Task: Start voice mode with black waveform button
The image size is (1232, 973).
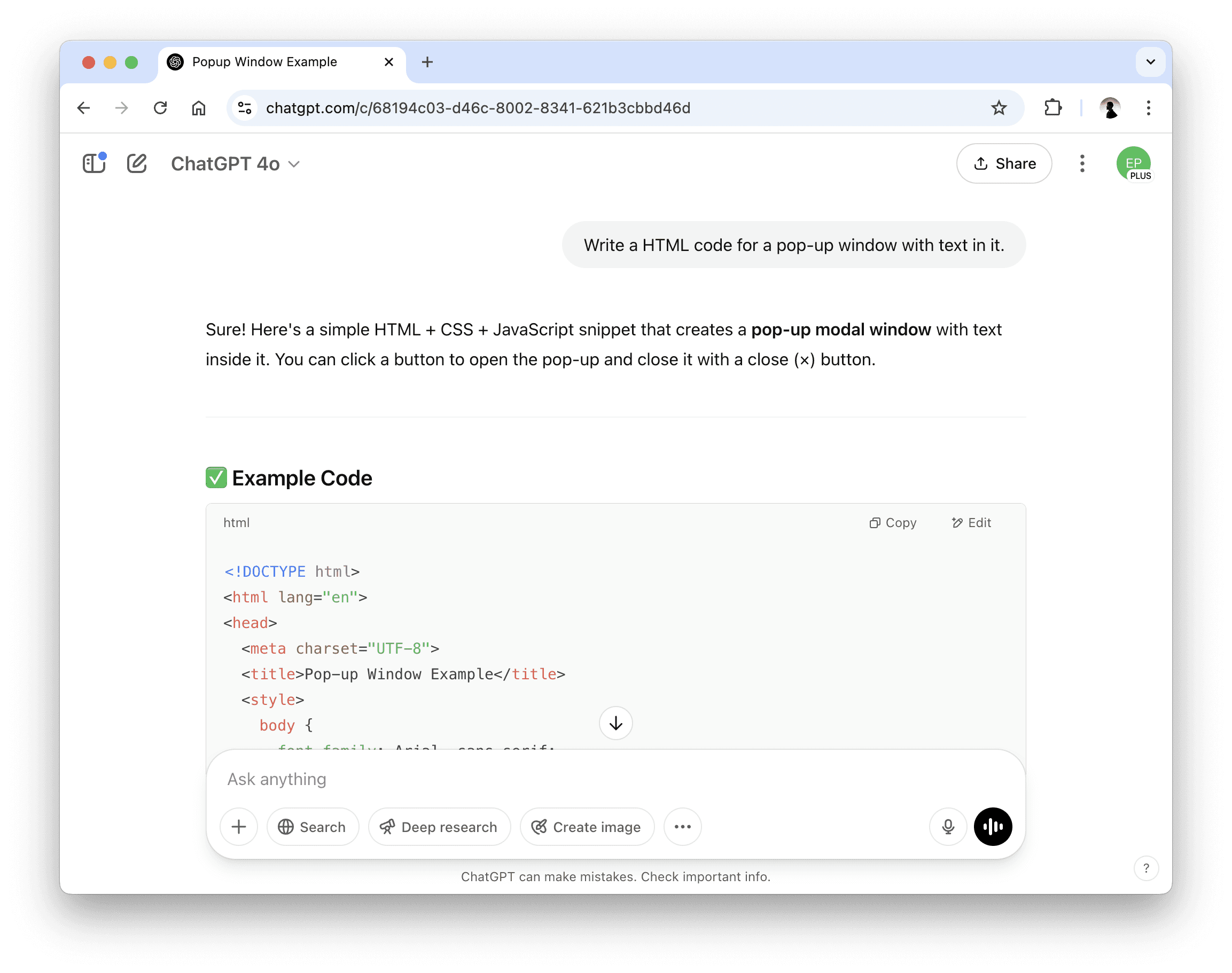Action: [x=993, y=827]
